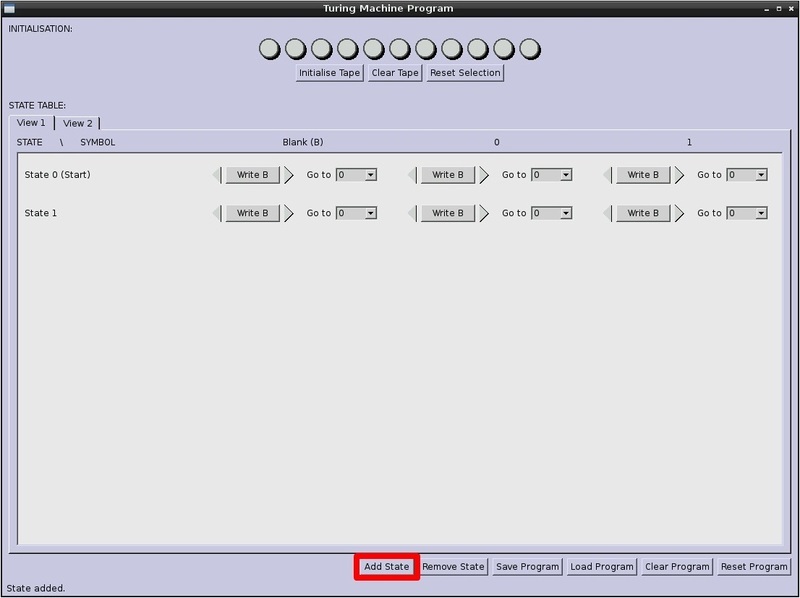Click the Save Program button
Viewport: 800px width, 598px height.
[x=527, y=567]
